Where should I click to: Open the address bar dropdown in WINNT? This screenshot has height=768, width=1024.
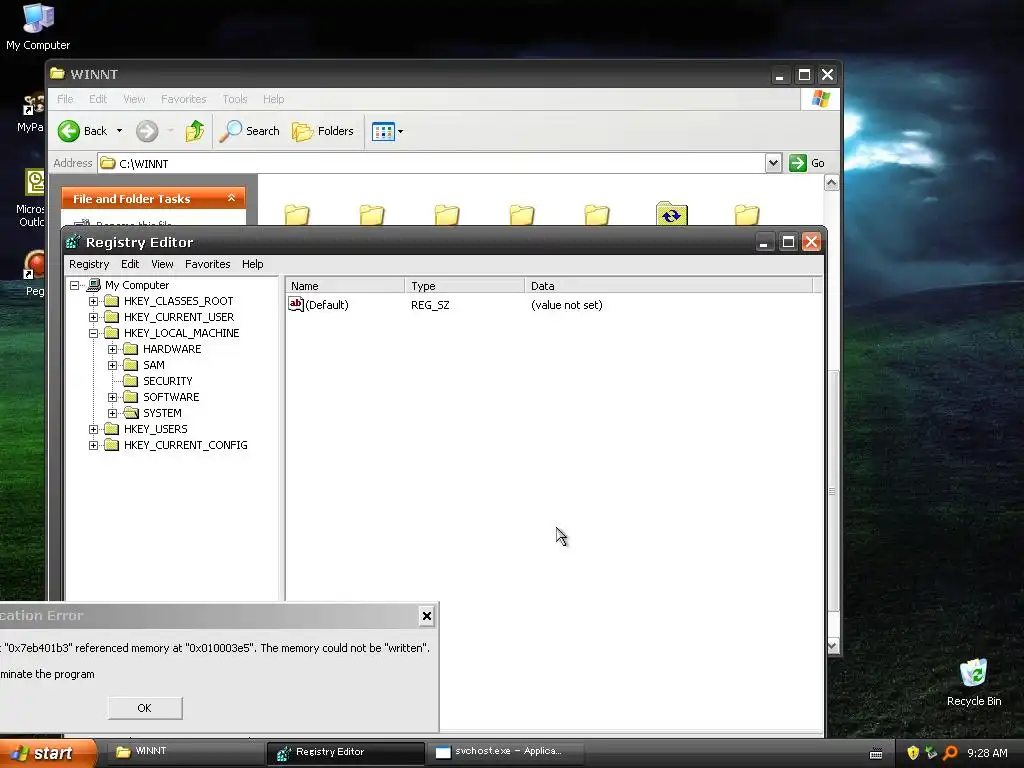(773, 163)
